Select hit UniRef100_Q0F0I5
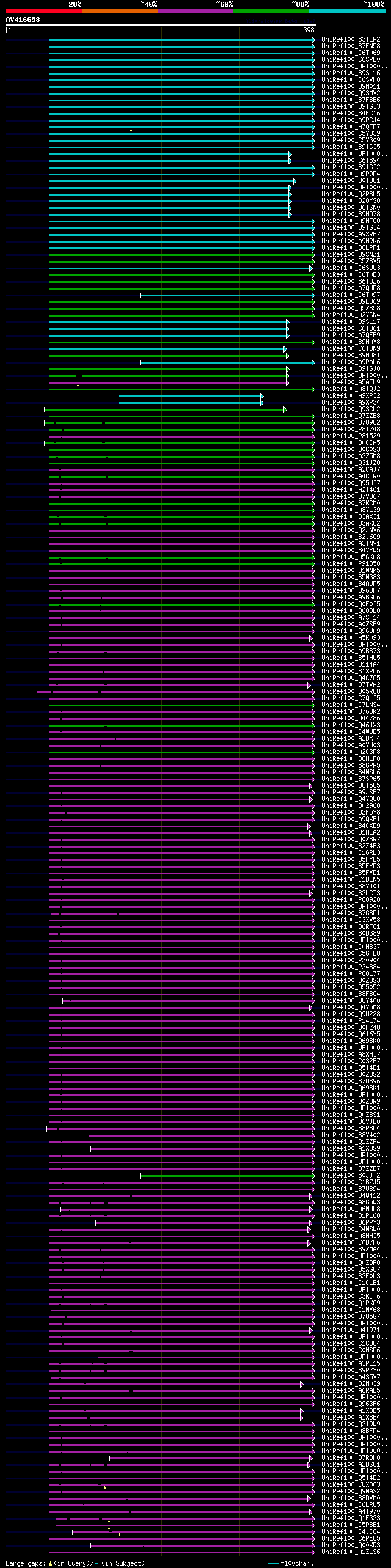The image size is (391, 1568). point(351,604)
